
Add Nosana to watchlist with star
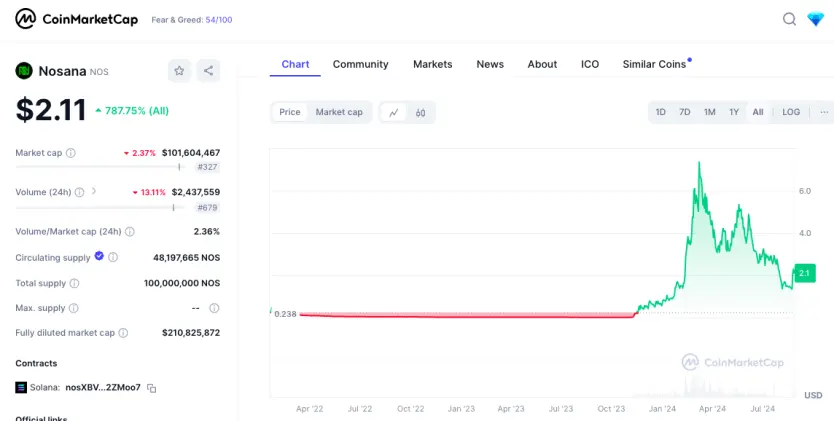(179, 71)
